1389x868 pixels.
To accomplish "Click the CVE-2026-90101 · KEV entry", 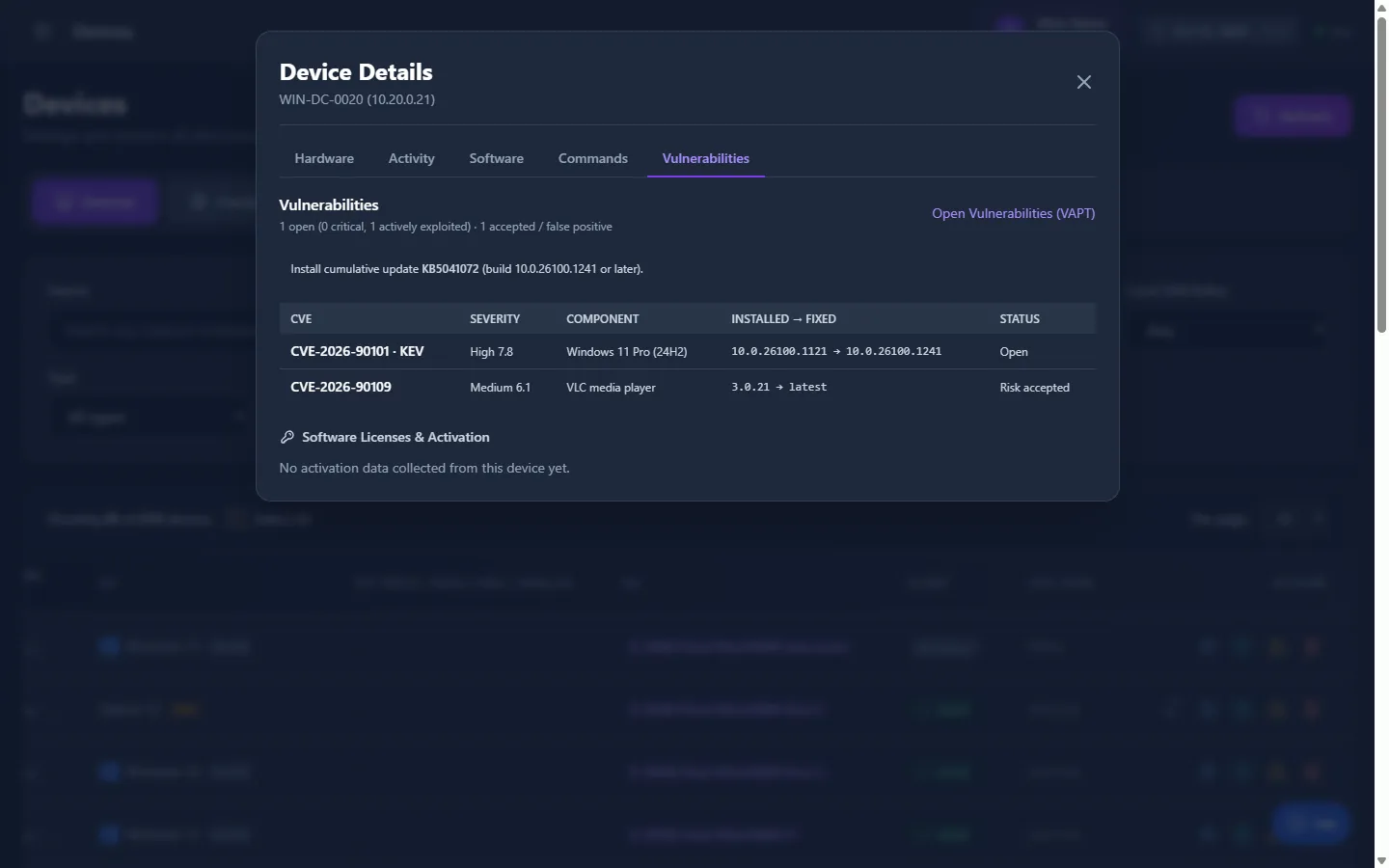I will (x=357, y=351).
